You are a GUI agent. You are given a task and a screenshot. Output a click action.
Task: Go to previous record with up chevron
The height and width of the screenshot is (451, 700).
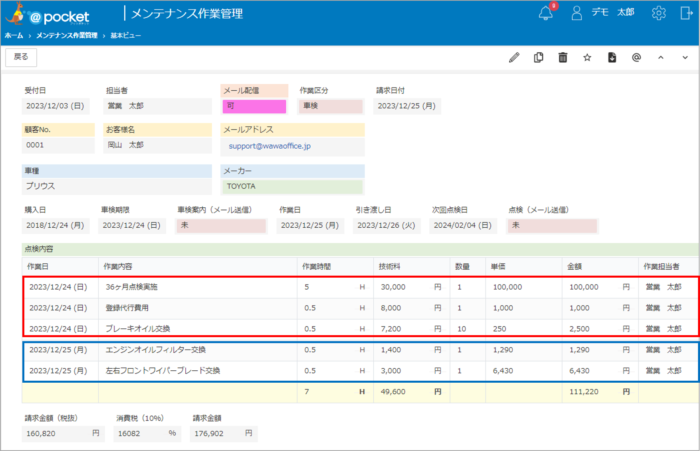[661, 58]
